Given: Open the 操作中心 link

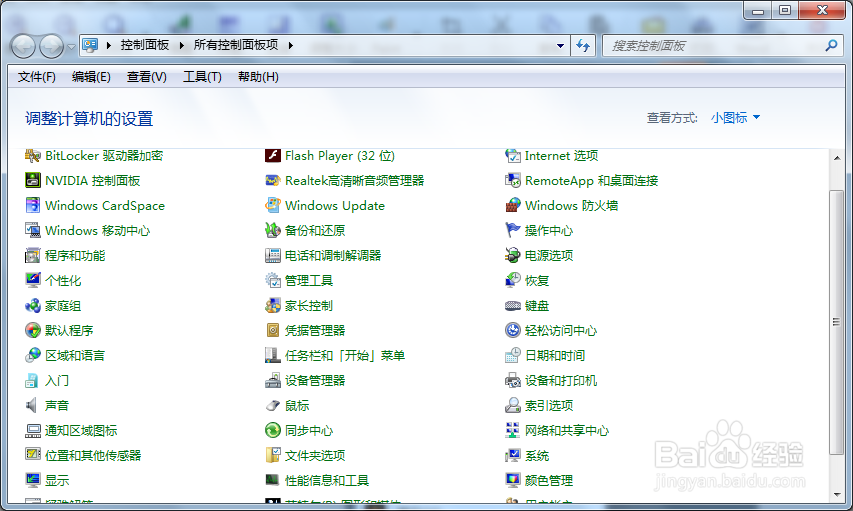Looking at the screenshot, I should [548, 230].
